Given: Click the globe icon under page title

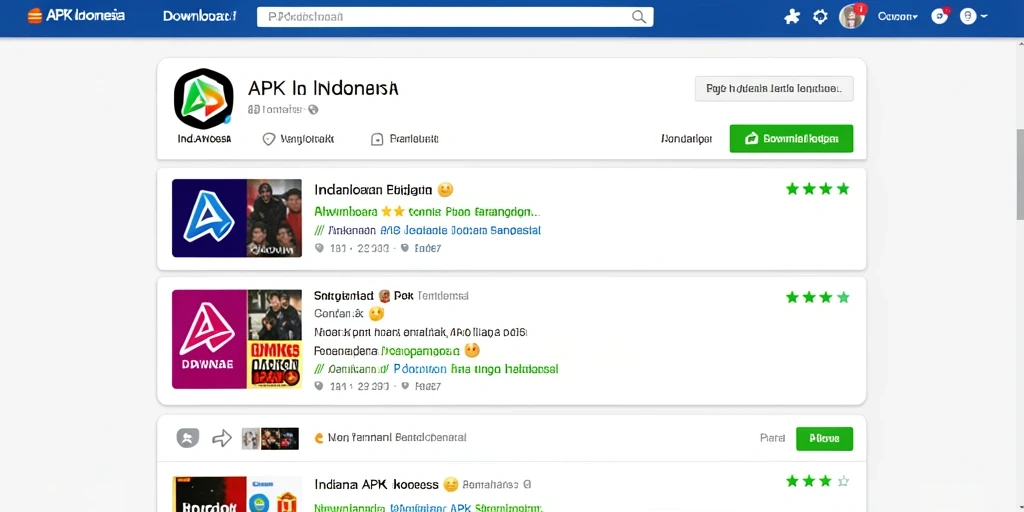Looking at the screenshot, I should point(313,110).
